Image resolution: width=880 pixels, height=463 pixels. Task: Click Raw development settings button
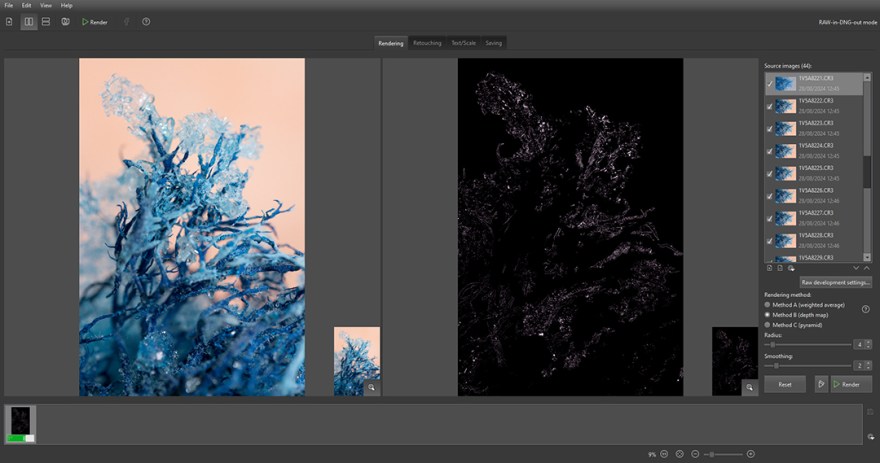click(x=835, y=283)
